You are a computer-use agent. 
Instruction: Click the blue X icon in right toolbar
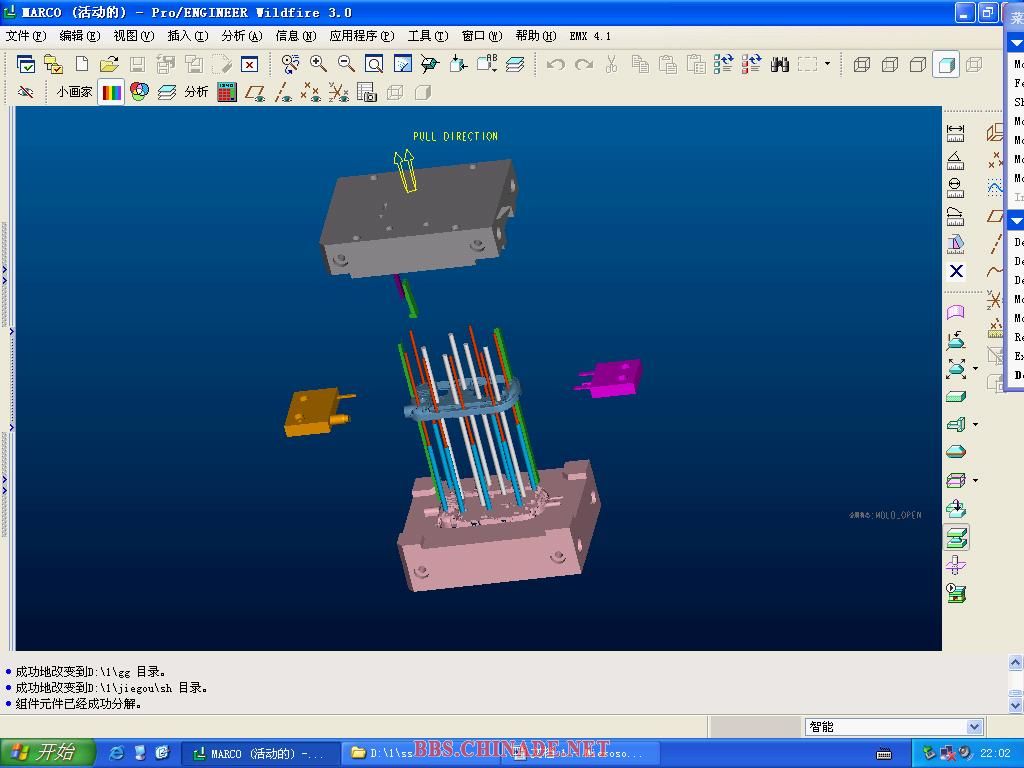pyautogui.click(x=956, y=271)
